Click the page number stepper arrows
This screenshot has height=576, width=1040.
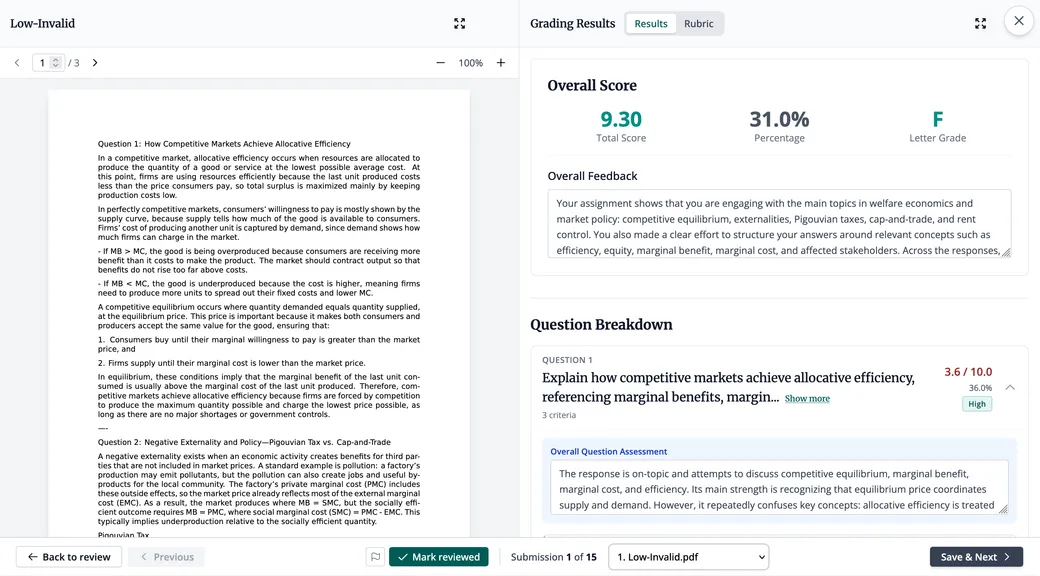(56, 63)
